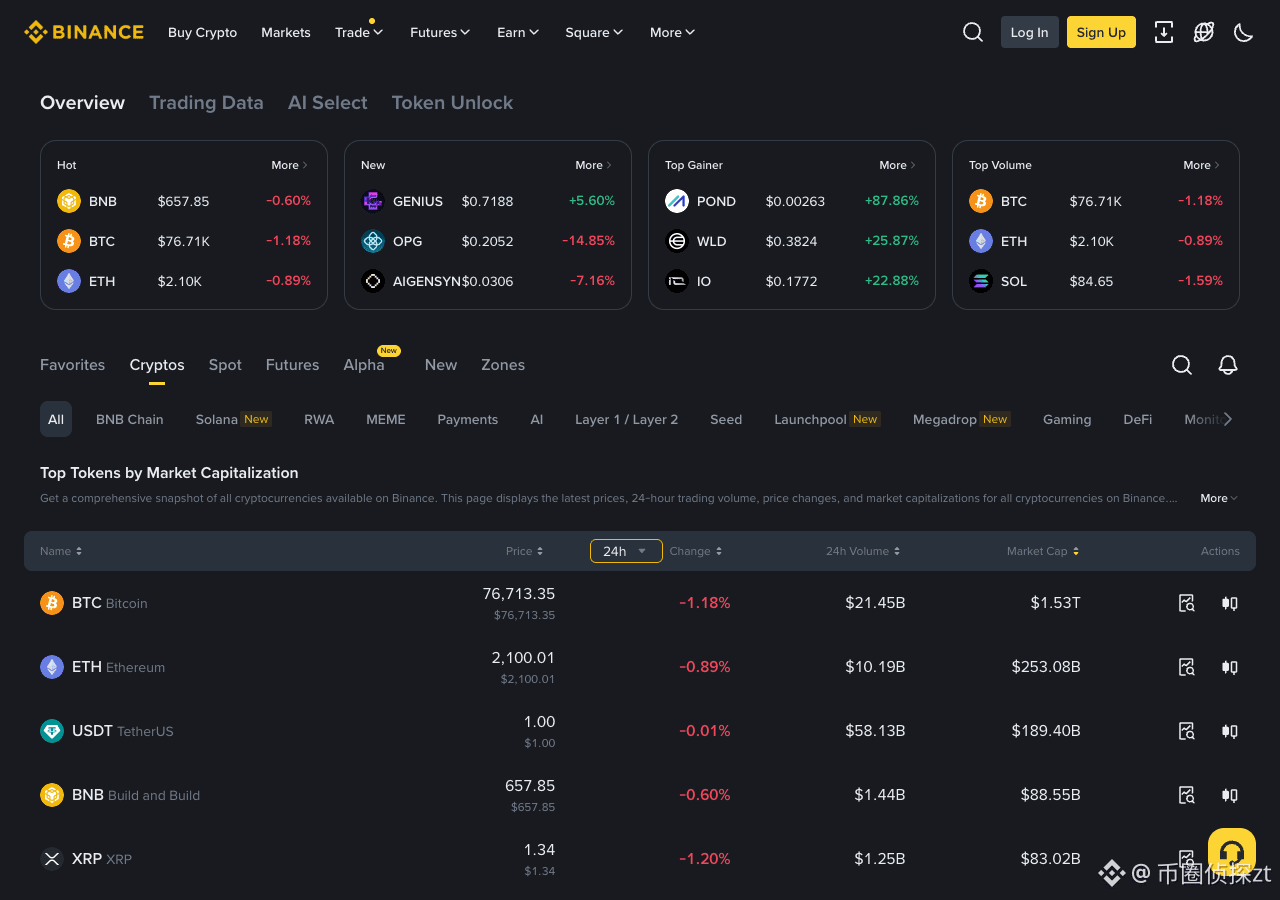Filter by Launchpool category

click(x=827, y=419)
